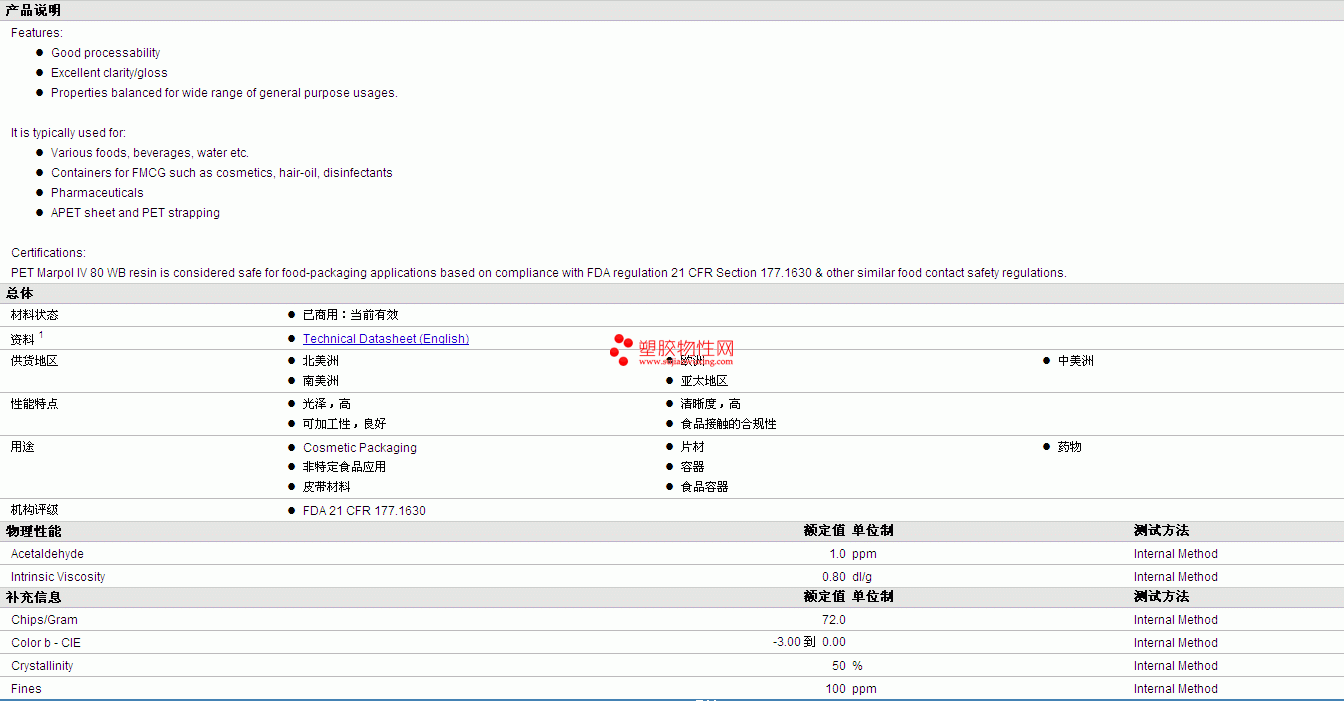Select the 'Good processability' feature text
Screen dimensions: 1344x701
(x=105, y=53)
